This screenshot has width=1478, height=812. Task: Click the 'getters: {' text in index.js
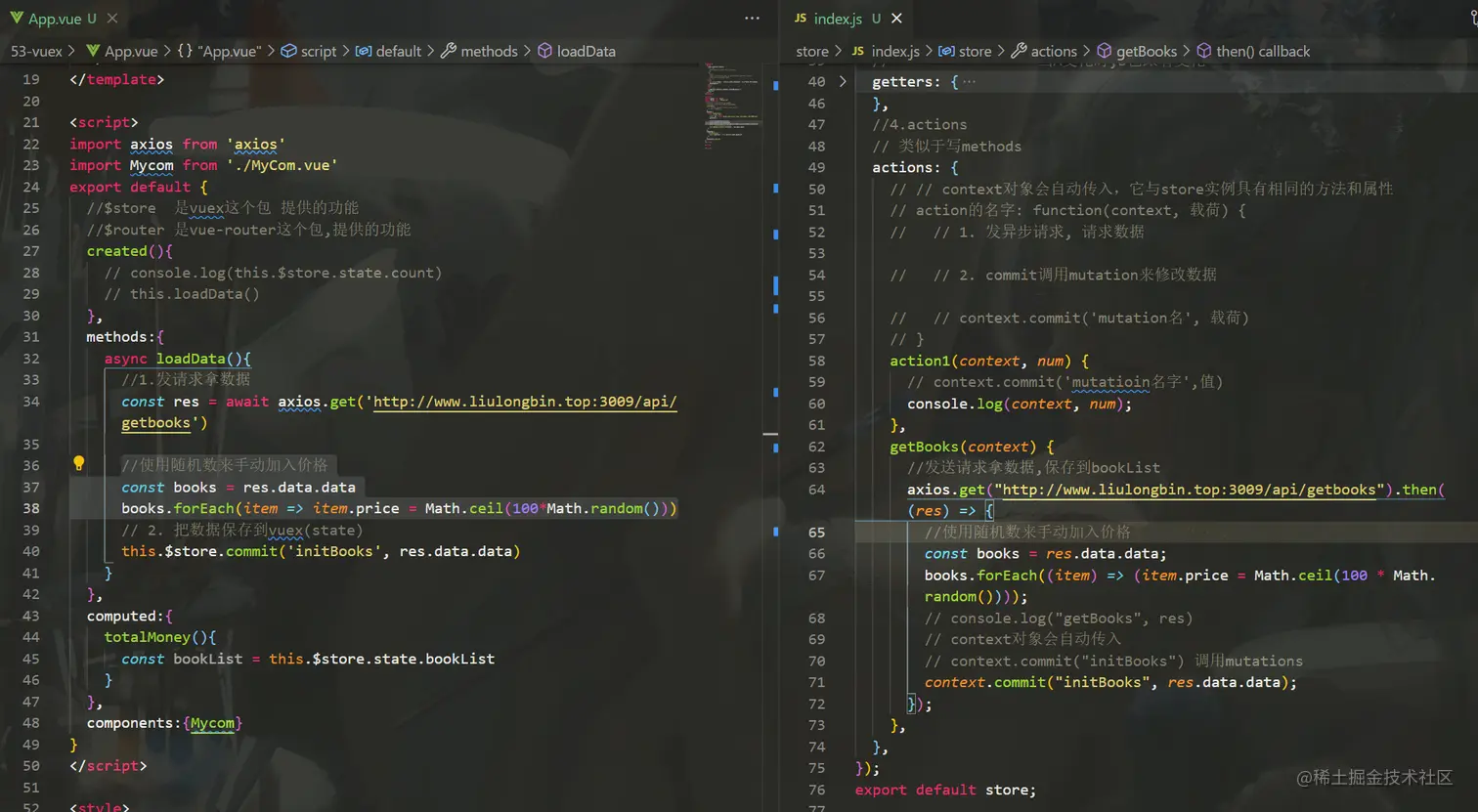tap(915, 82)
